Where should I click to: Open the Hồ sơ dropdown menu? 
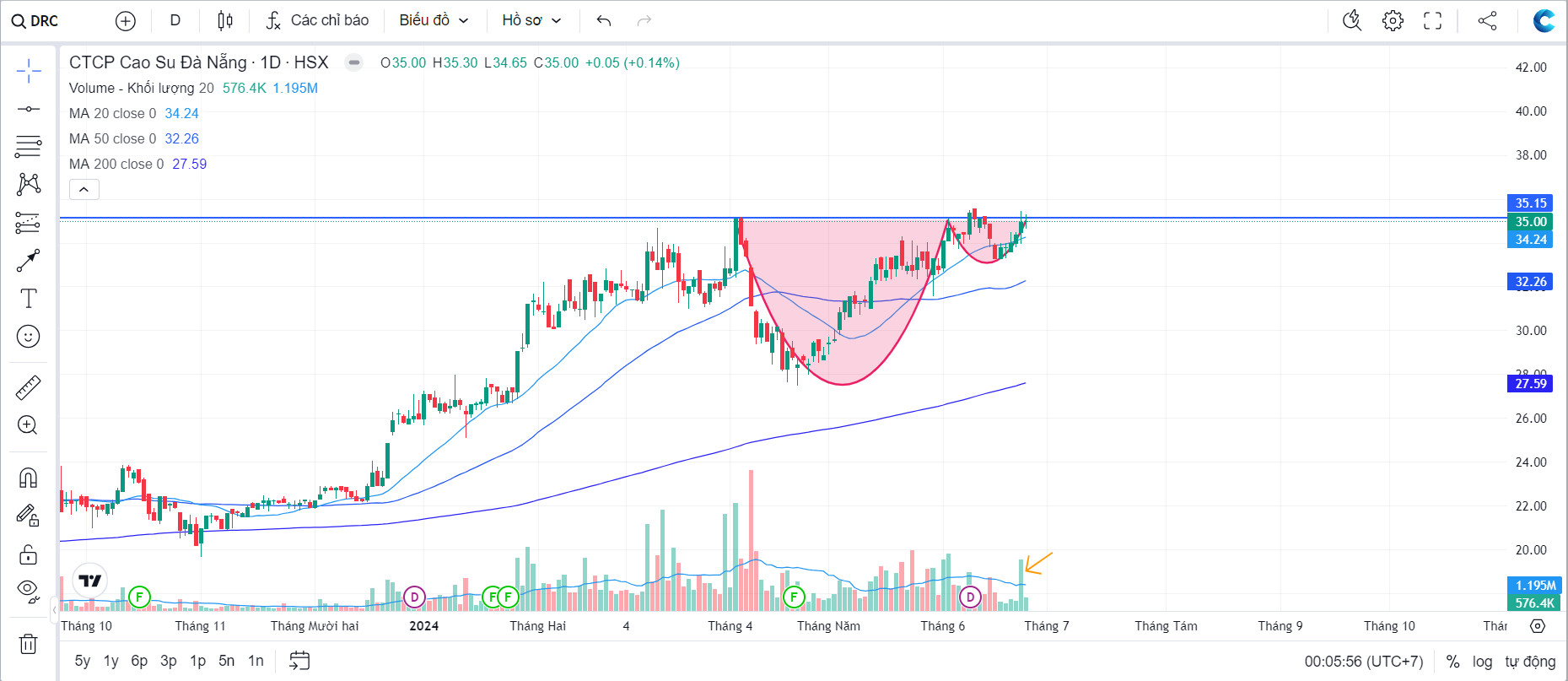[x=531, y=21]
